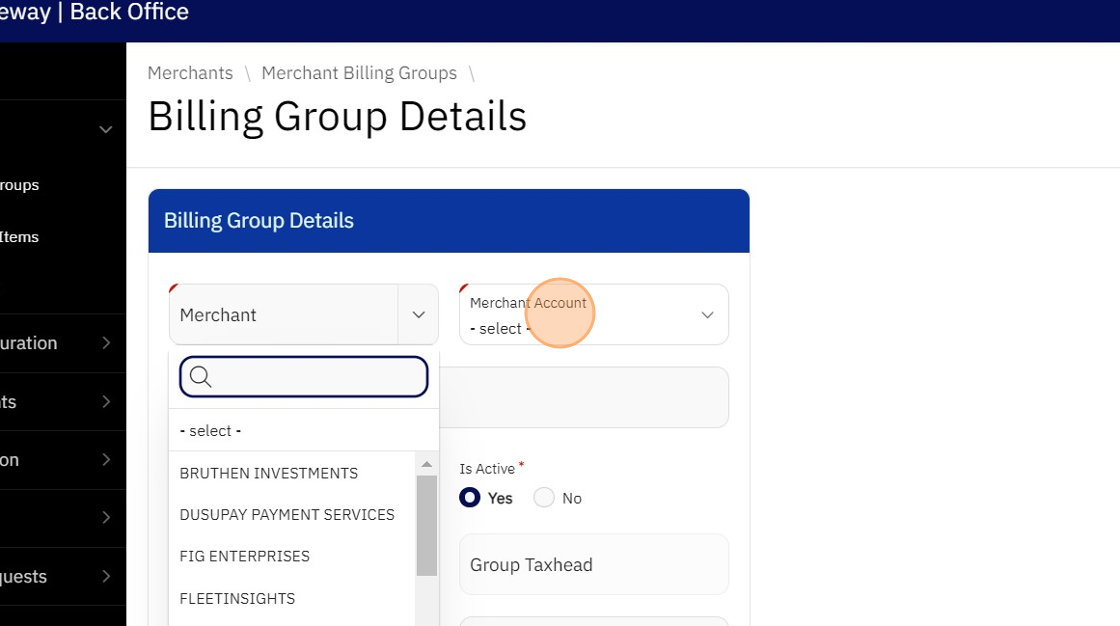The image size is (1120, 626).
Task: Select FLEETINSIGHTS merchant option
Action: tap(237, 599)
